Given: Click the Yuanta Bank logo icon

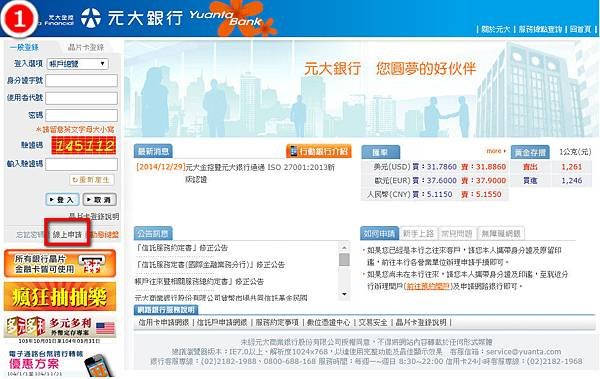Looking at the screenshot, I should pos(91,18).
